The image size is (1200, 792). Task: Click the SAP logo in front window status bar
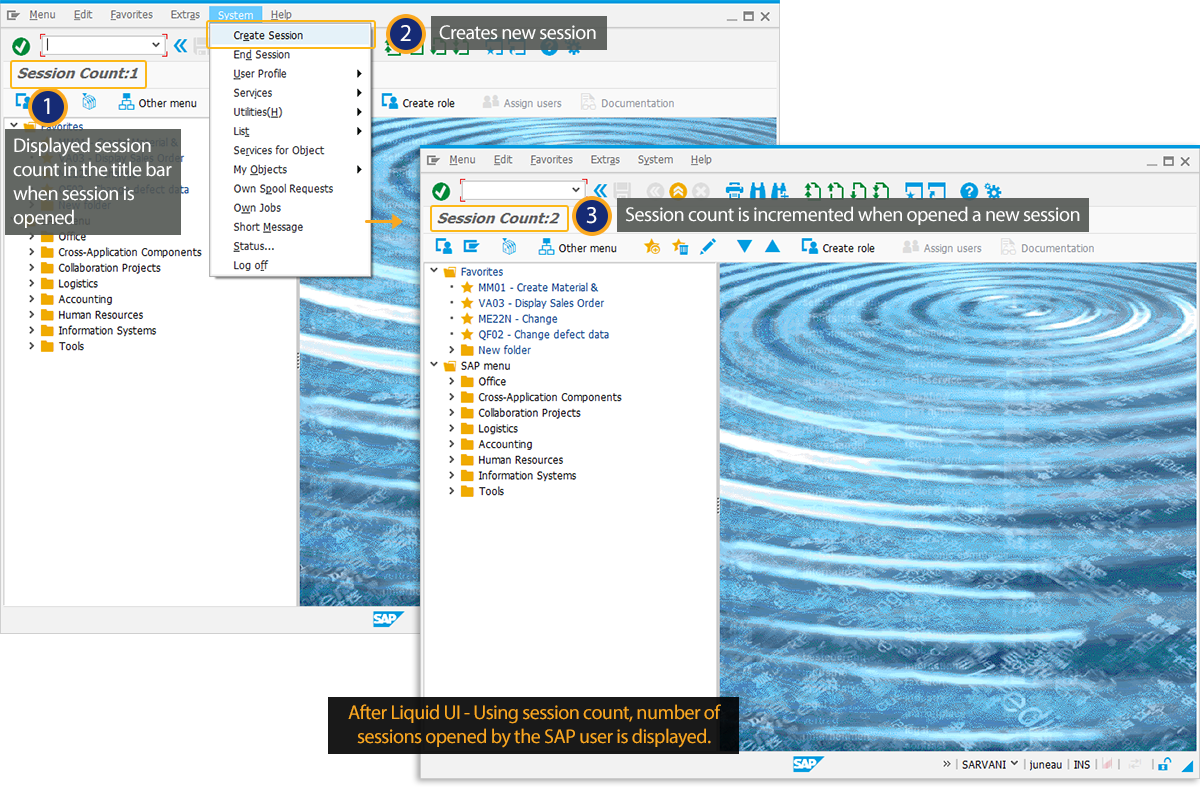coord(808,764)
